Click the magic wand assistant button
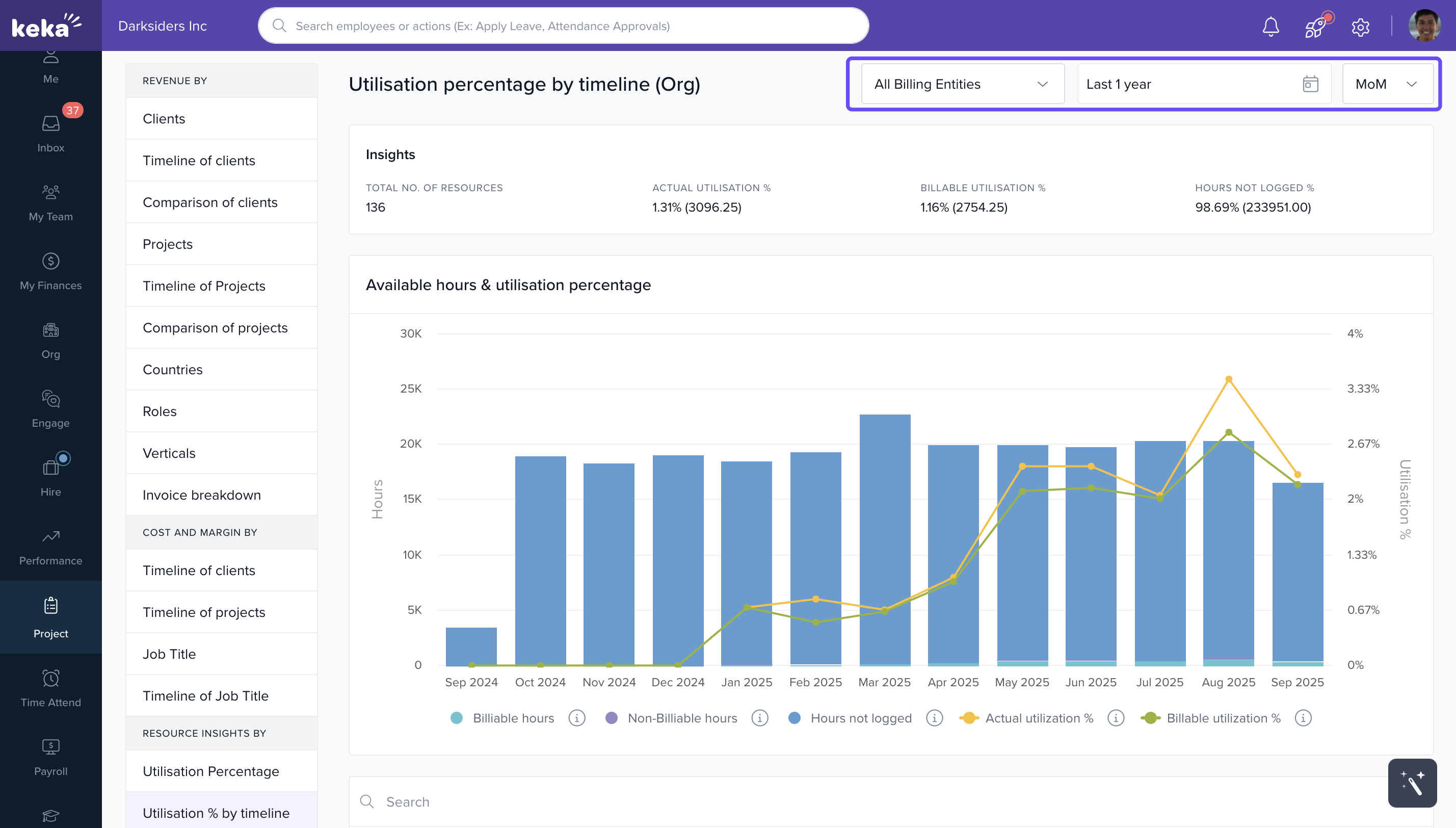Image resolution: width=1456 pixels, height=828 pixels. (1412, 783)
